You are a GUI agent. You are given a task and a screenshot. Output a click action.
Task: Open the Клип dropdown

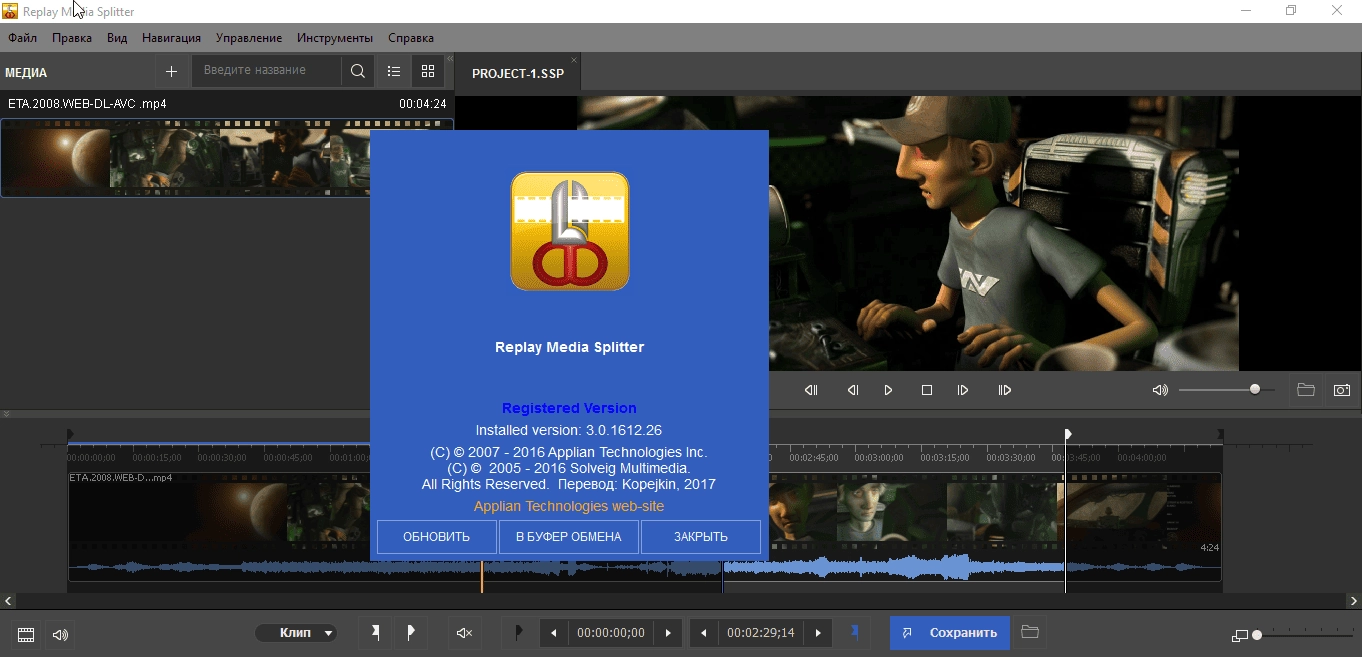click(x=295, y=633)
